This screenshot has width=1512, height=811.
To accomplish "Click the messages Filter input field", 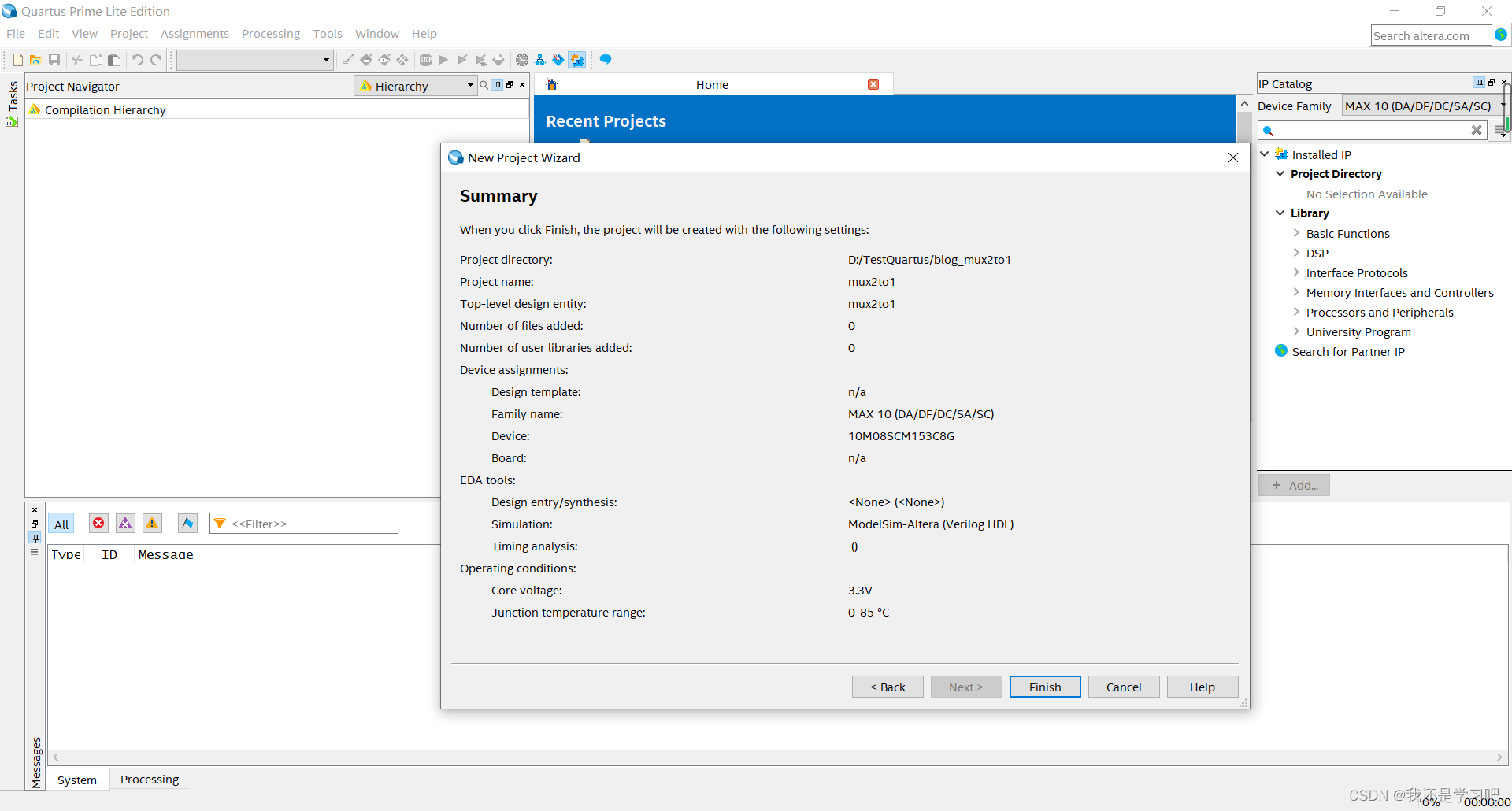I will click(x=304, y=524).
